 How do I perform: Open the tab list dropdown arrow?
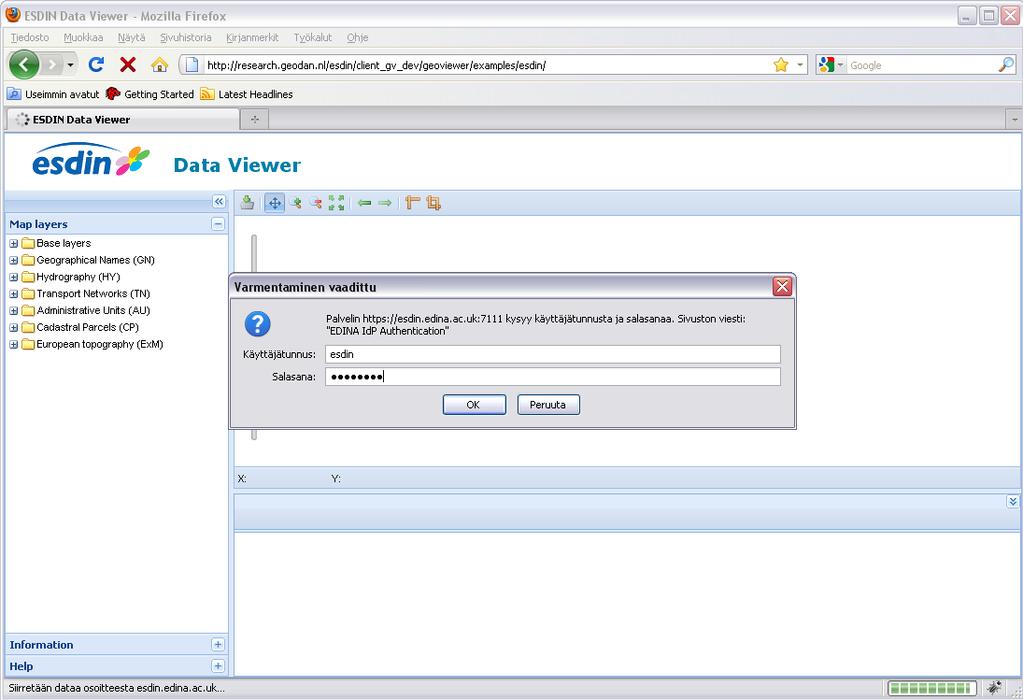point(1014,119)
